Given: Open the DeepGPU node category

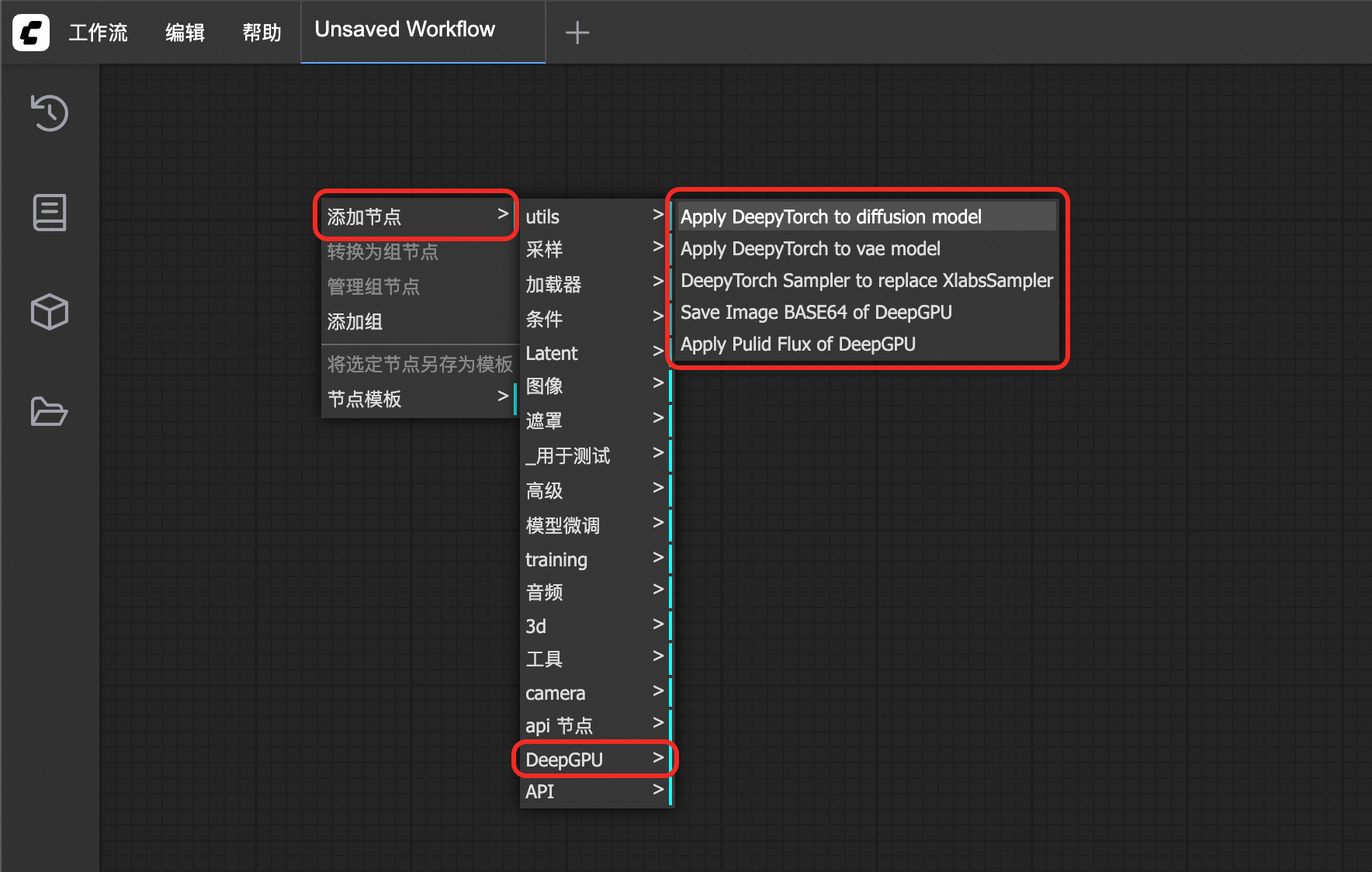Looking at the screenshot, I should 594,760.
